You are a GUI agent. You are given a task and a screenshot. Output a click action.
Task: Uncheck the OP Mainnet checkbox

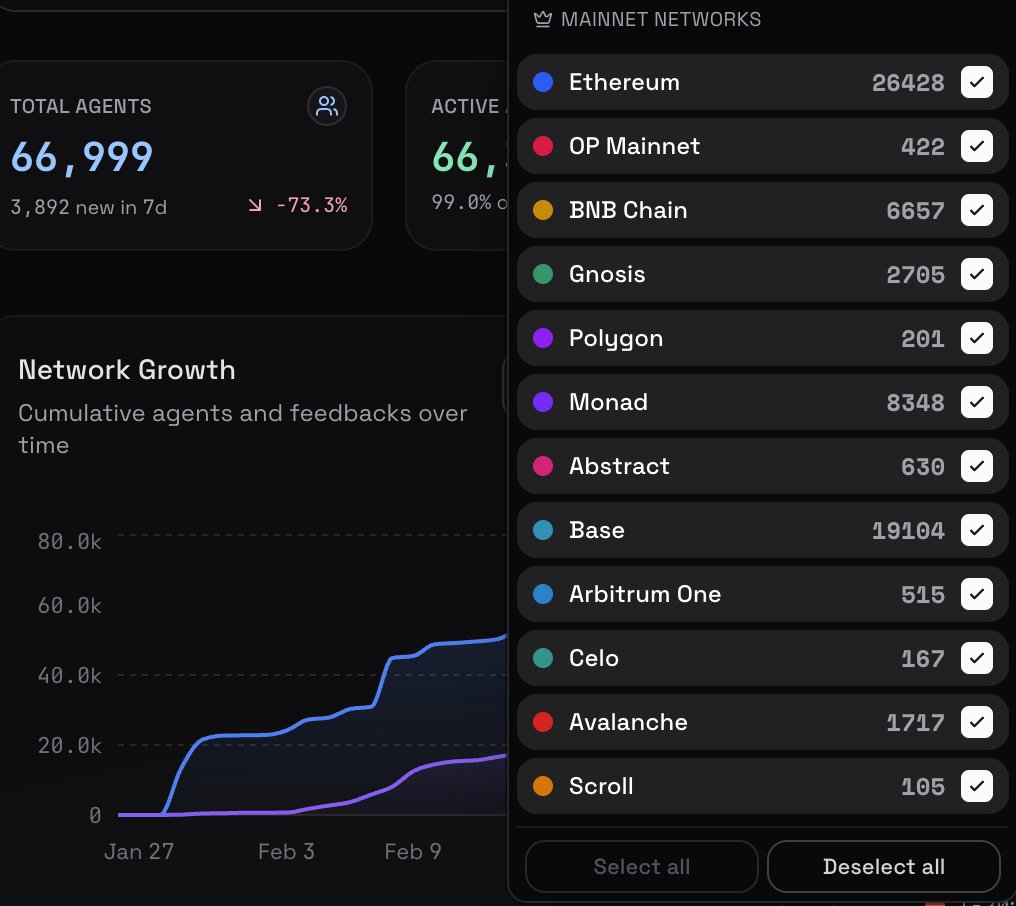[976, 146]
